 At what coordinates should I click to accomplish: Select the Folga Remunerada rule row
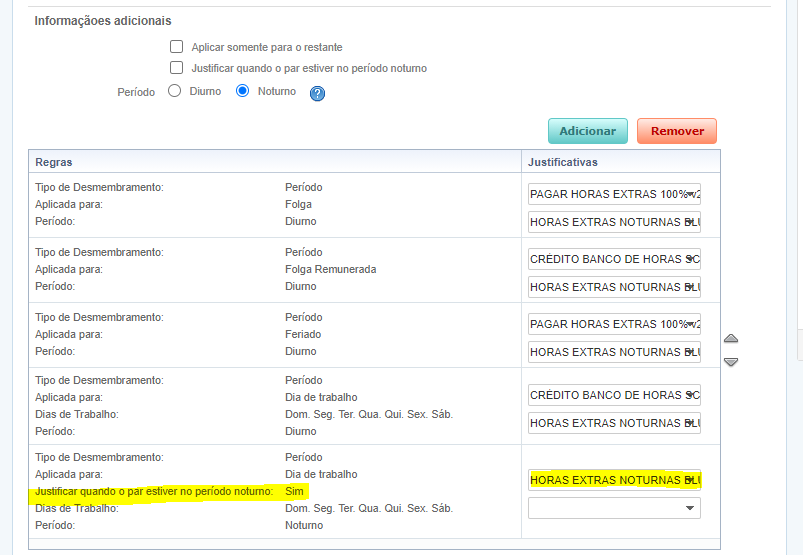(x=275, y=270)
